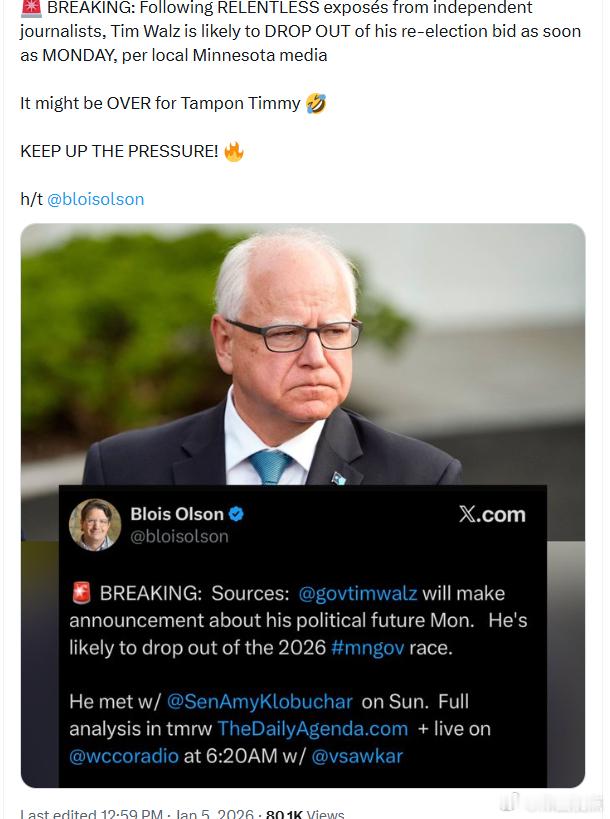610x819 pixels.
Task: Open the @SenAmyKlobuchar mention
Action: (x=259, y=701)
